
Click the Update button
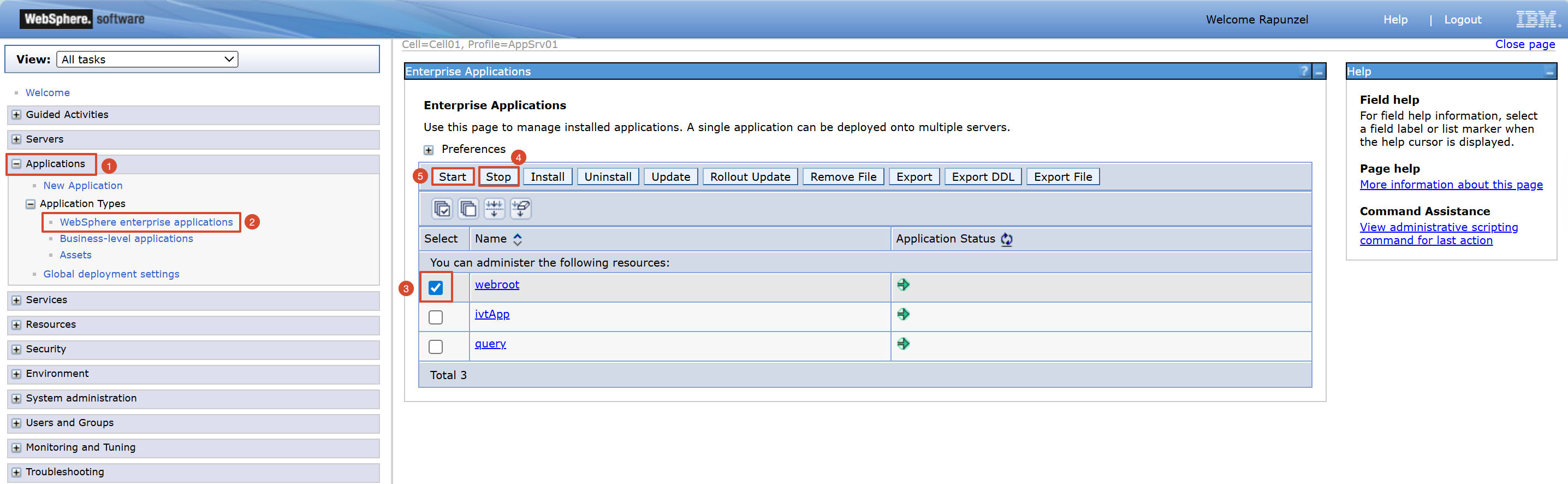click(670, 176)
